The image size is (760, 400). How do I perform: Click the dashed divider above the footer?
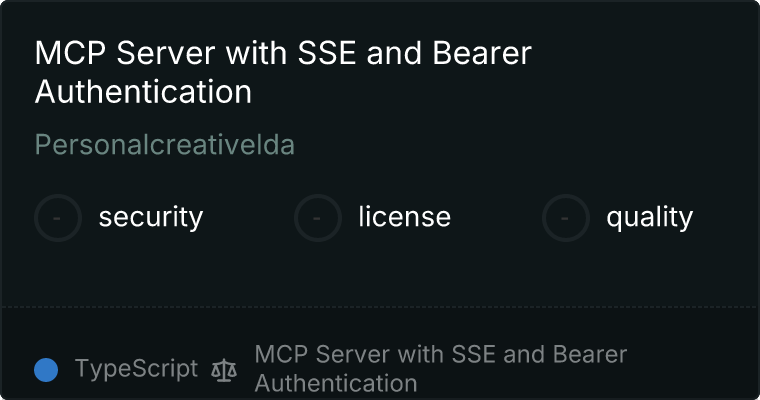[380, 306]
